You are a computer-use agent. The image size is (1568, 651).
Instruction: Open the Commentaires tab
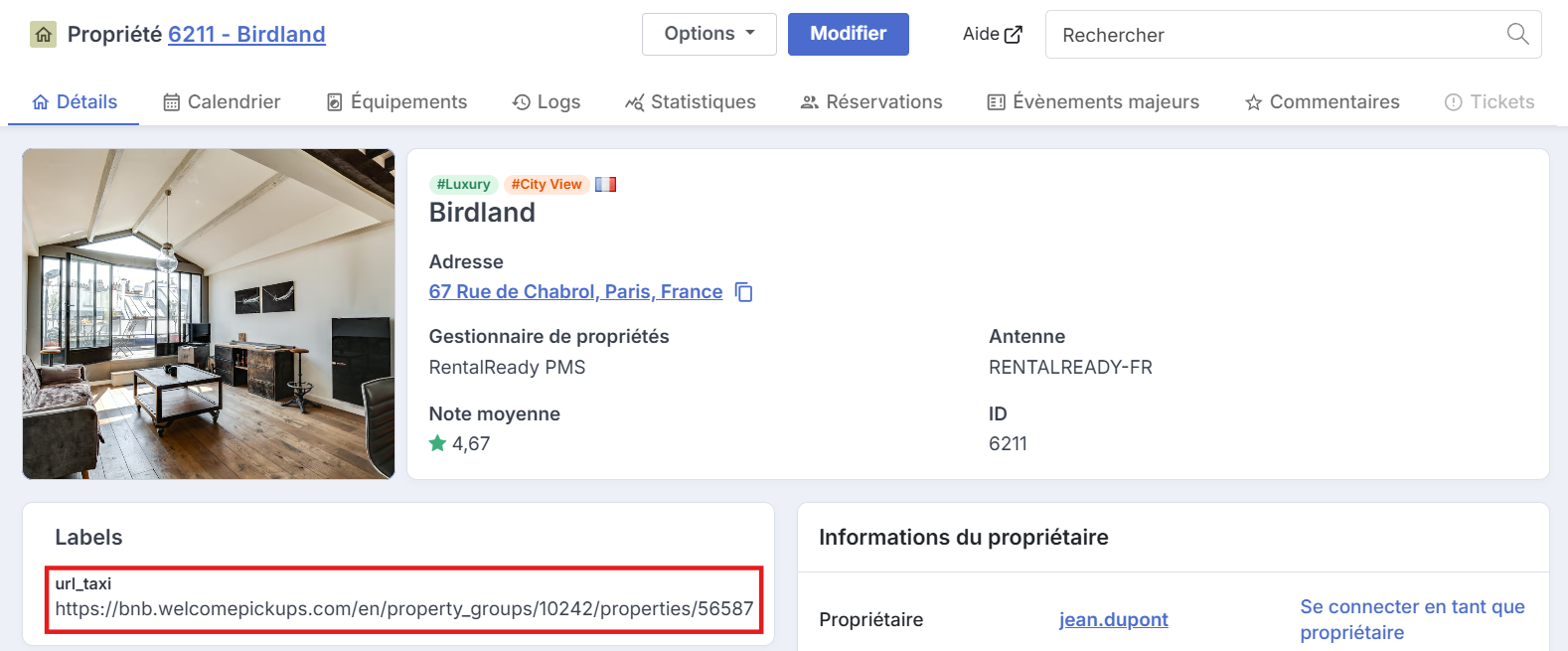tap(1322, 101)
